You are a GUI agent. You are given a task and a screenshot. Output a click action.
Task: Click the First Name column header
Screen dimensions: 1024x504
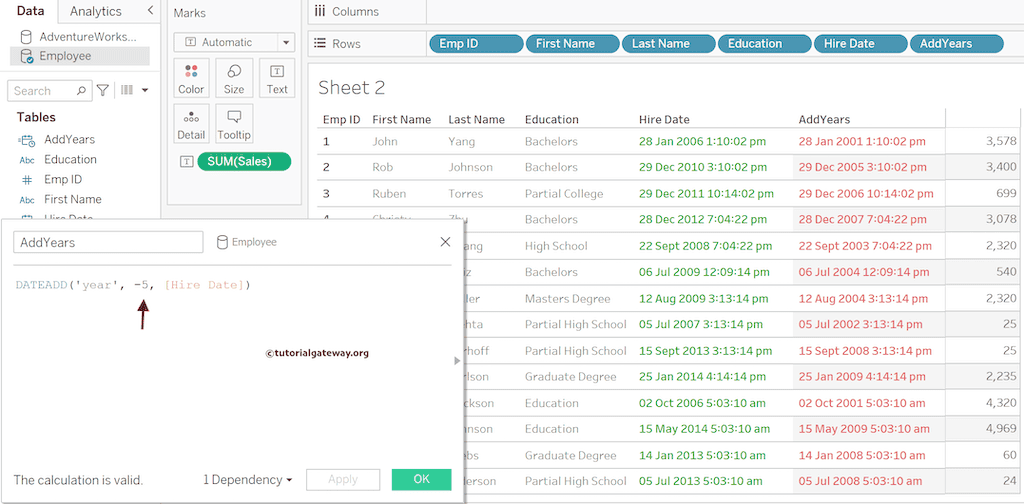click(402, 119)
